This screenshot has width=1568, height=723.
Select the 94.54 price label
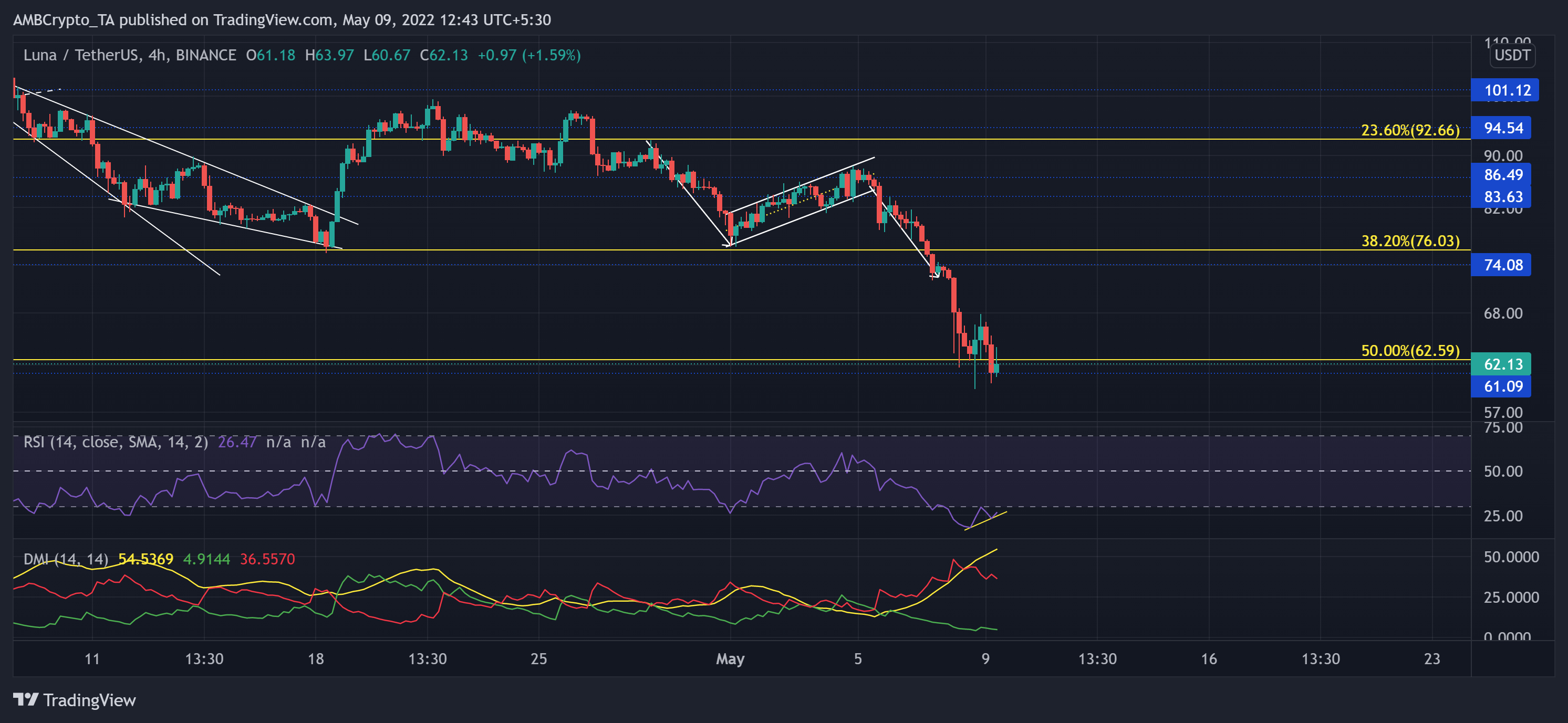pos(1500,128)
